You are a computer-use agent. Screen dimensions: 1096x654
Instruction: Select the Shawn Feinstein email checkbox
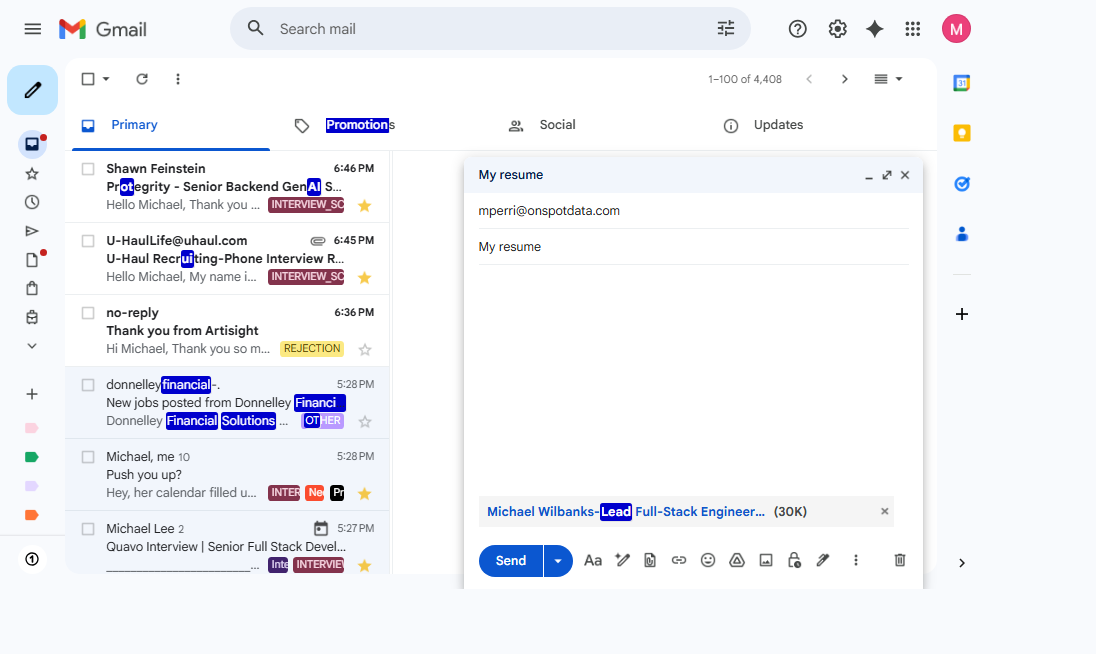click(88, 169)
